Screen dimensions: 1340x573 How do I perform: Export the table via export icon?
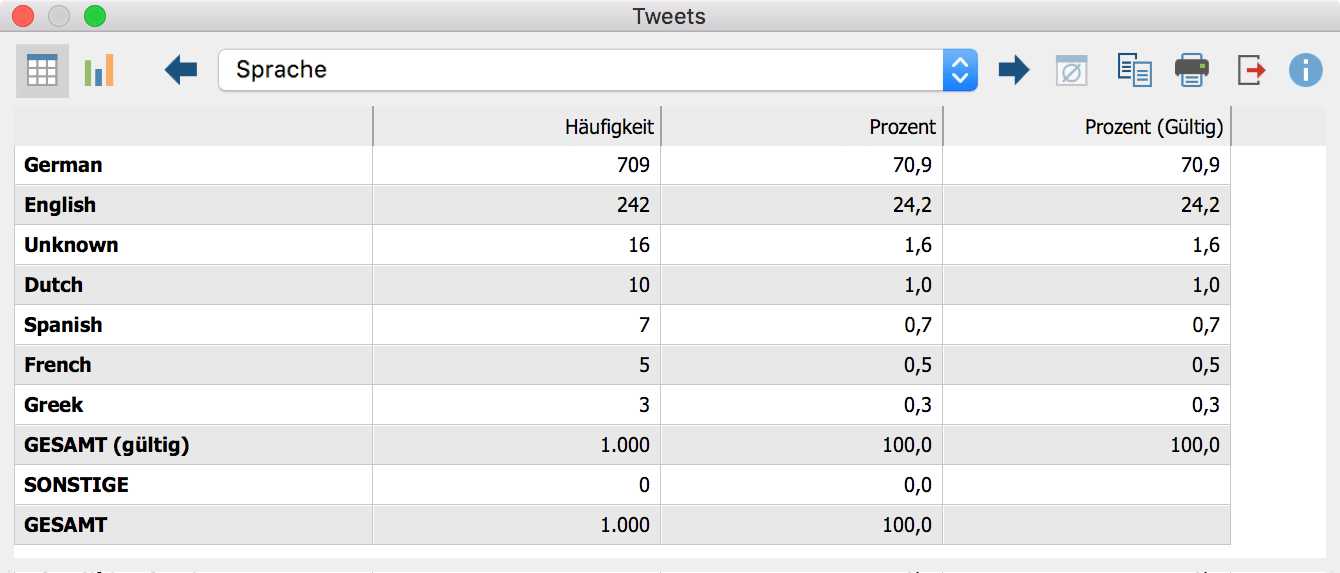[1251, 70]
